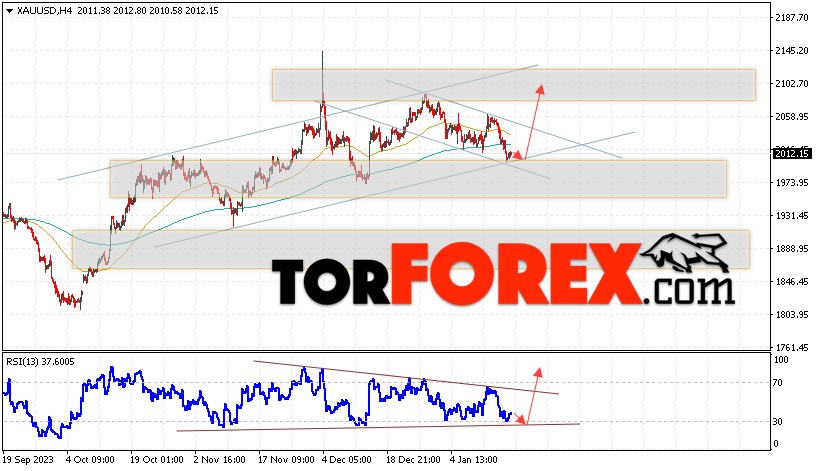Click the XAUUSD,H4 symbol title text

click(45, 10)
